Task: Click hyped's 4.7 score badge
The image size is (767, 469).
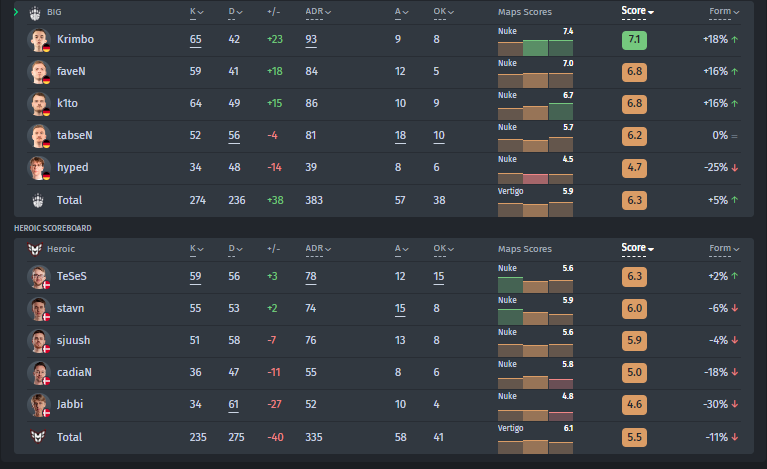Action: [x=634, y=168]
